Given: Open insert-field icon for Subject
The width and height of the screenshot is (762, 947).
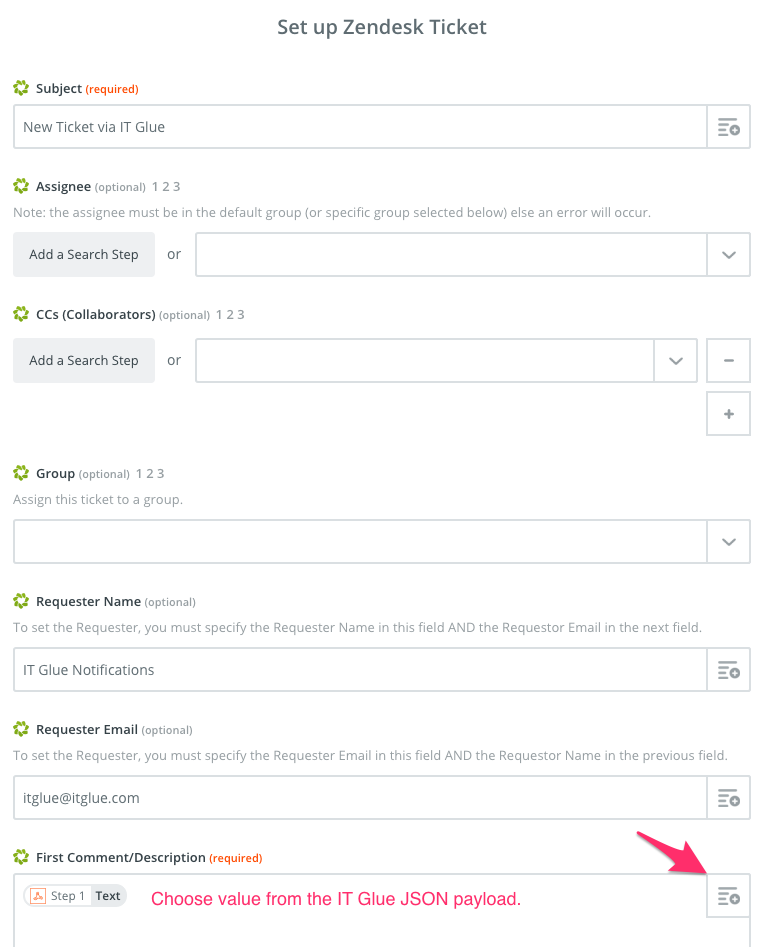Looking at the screenshot, I should 728,127.
